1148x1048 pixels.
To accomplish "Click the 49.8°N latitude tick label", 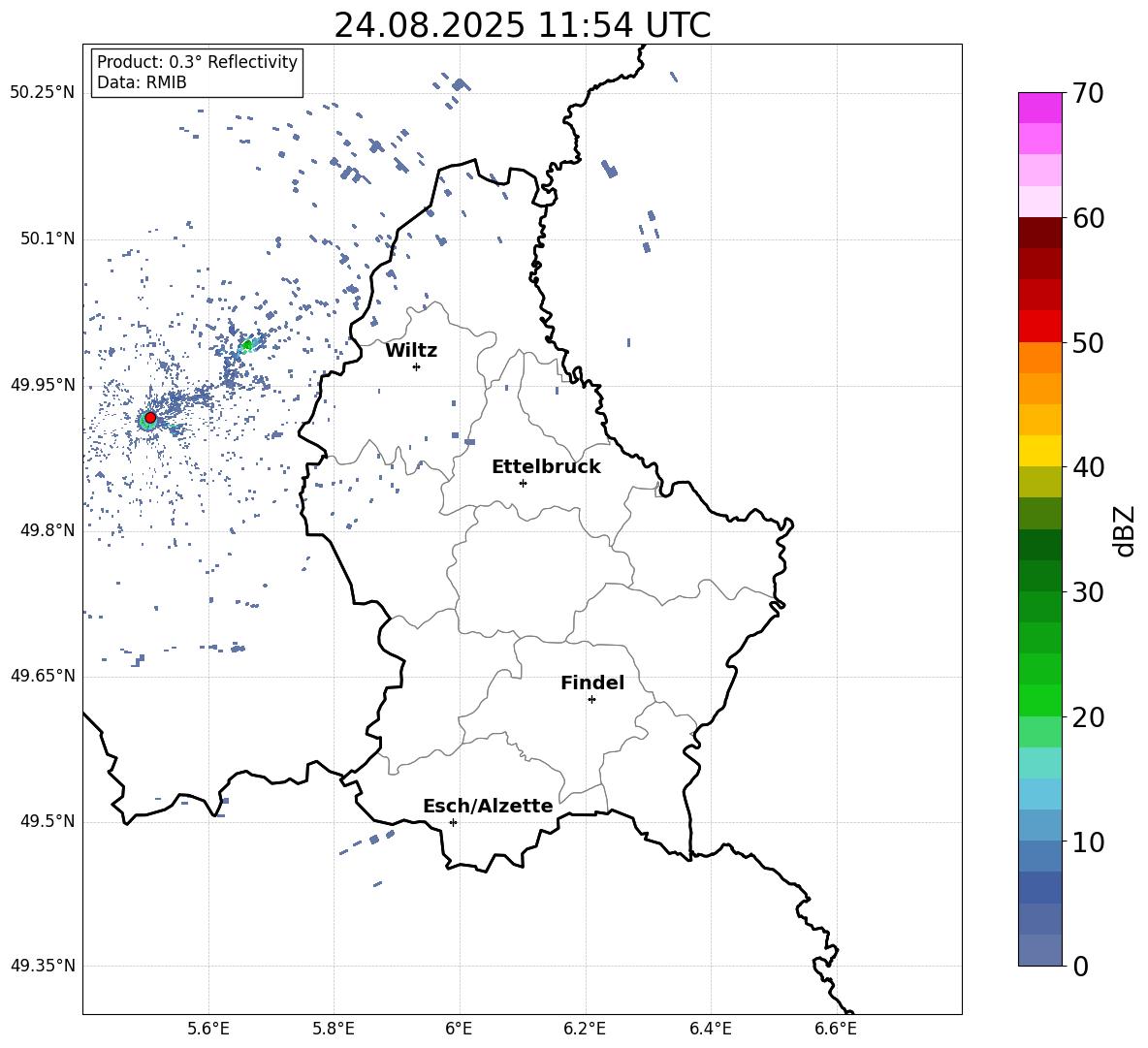I will [48, 530].
